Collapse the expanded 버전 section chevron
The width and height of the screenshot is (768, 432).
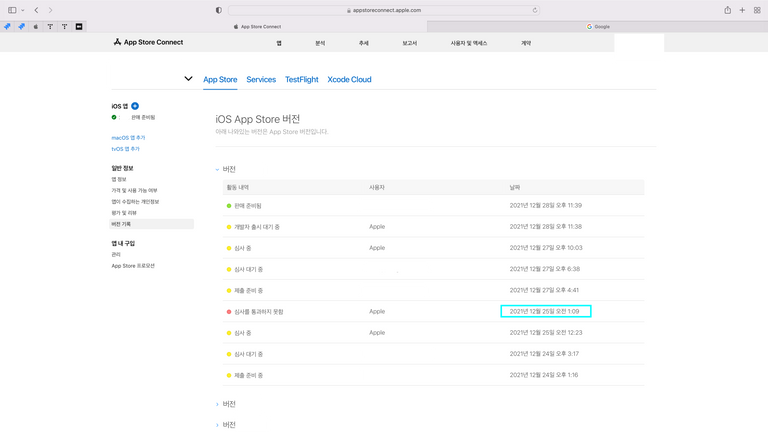point(217,169)
